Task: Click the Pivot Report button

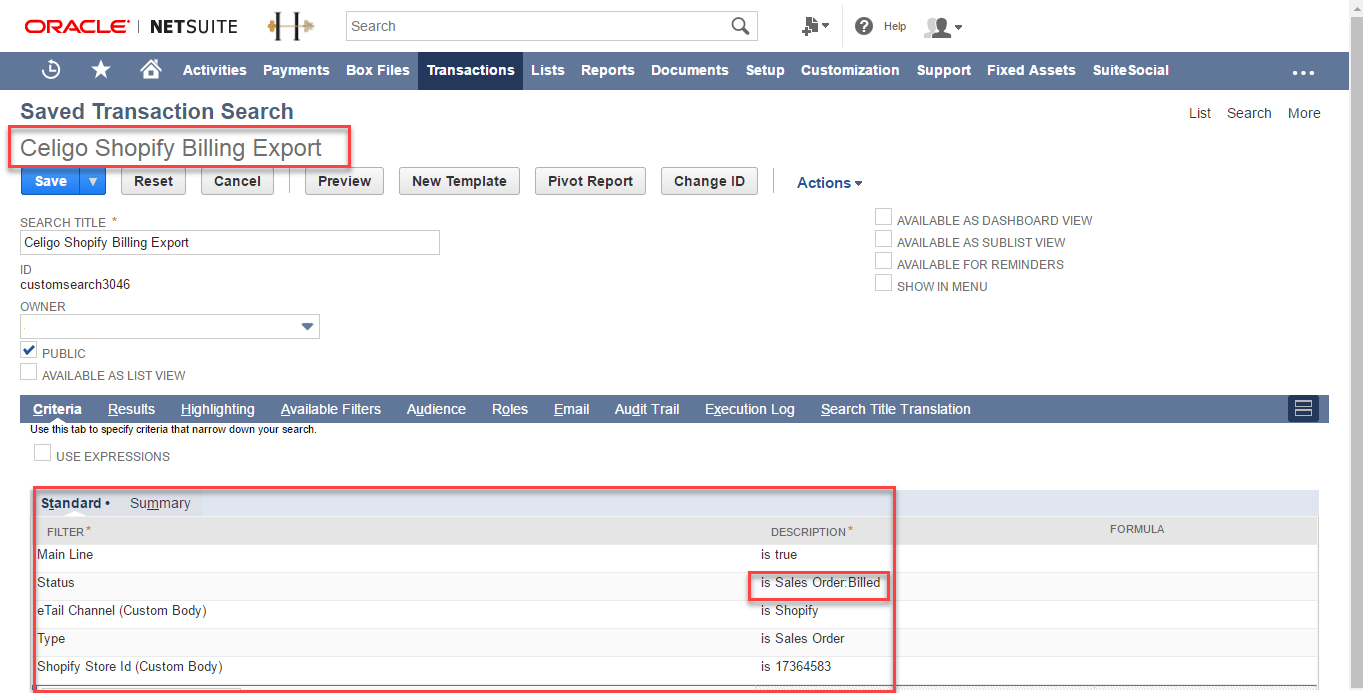Action: pos(591,181)
